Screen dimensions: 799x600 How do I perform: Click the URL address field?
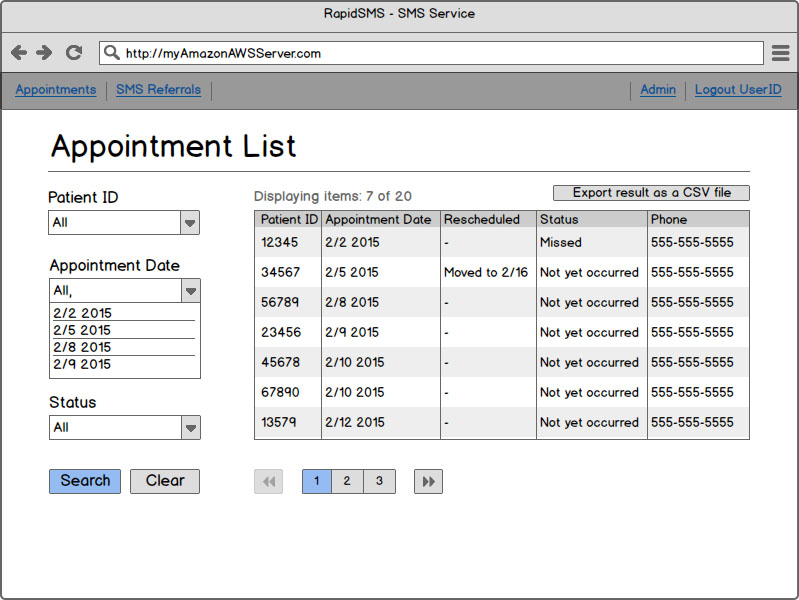[x=431, y=53]
